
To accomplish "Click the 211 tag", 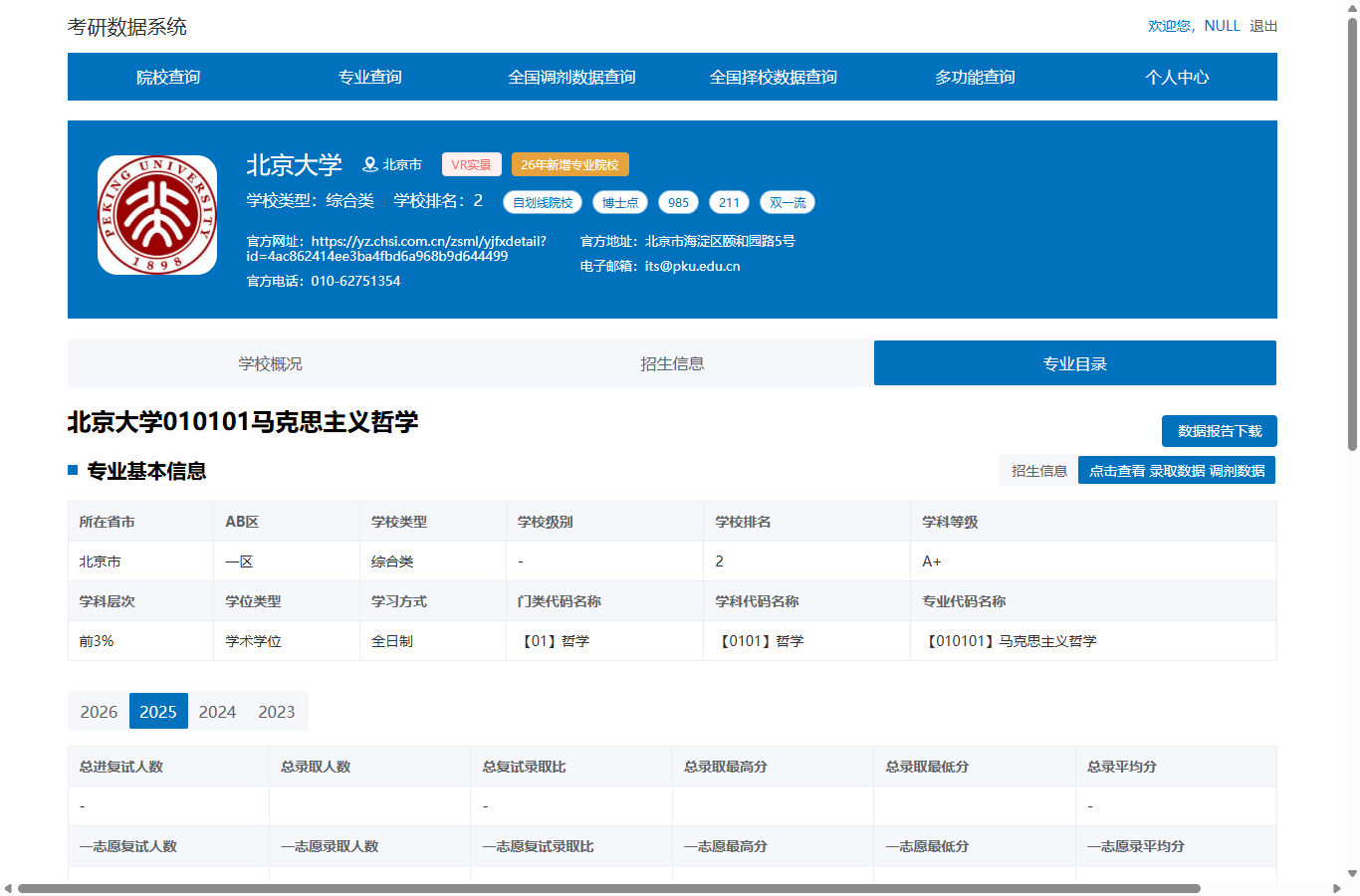I will [729, 202].
